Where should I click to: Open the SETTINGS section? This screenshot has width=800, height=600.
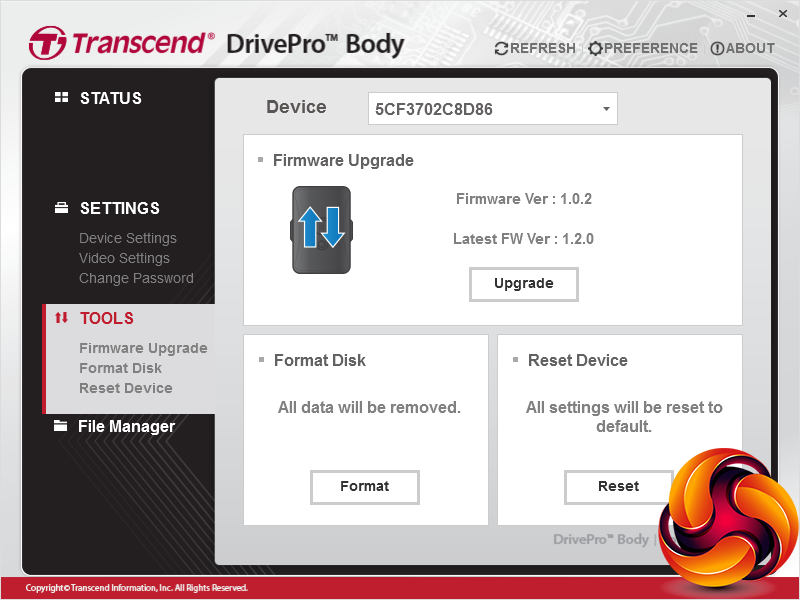(120, 208)
